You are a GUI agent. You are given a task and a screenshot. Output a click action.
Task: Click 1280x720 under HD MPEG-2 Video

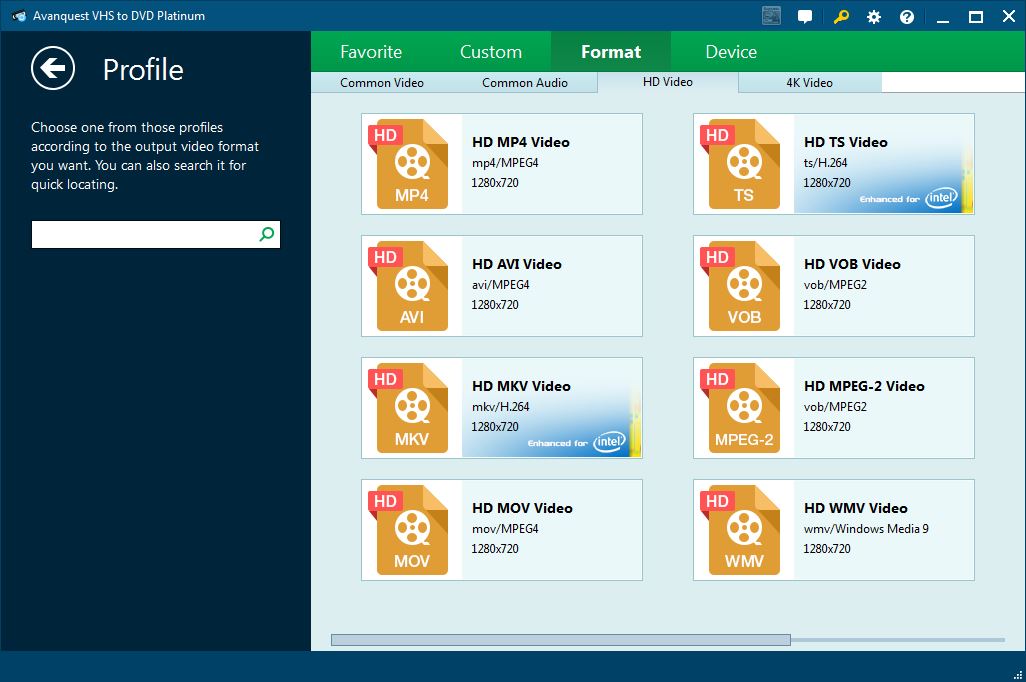pyautogui.click(x=827, y=427)
